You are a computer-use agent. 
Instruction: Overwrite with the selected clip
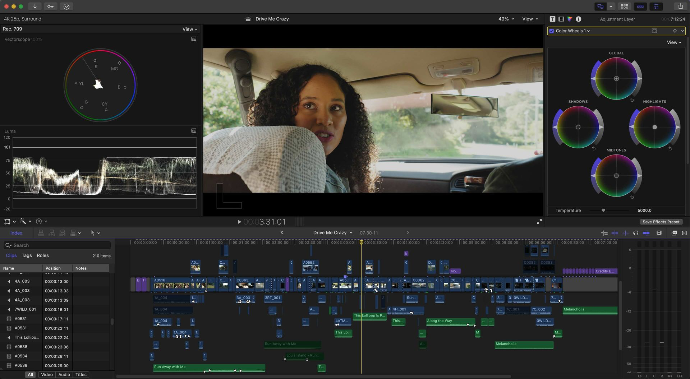pos(74,233)
